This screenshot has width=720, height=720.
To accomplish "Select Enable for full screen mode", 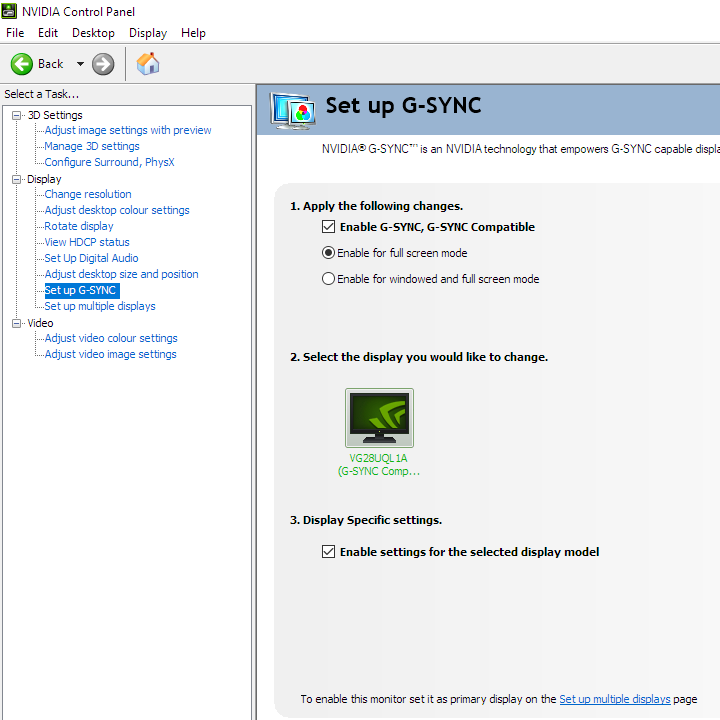I will click(x=328, y=253).
